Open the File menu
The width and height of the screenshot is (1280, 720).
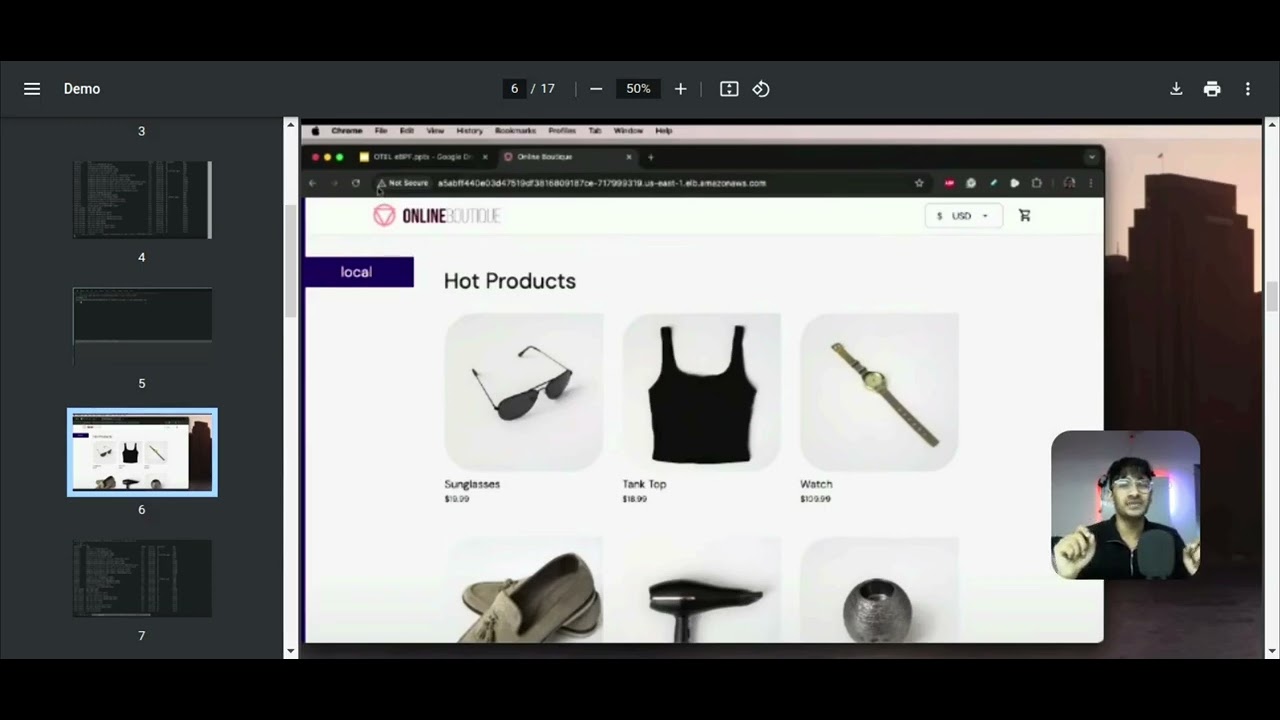[381, 131]
